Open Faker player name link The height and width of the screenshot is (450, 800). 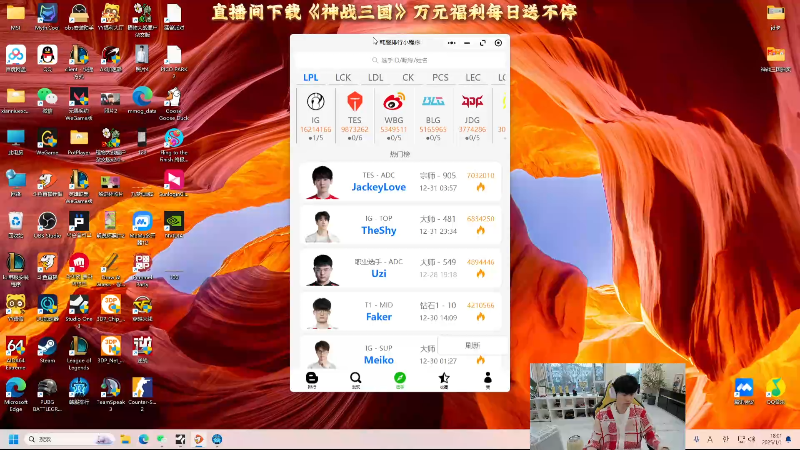click(379, 317)
